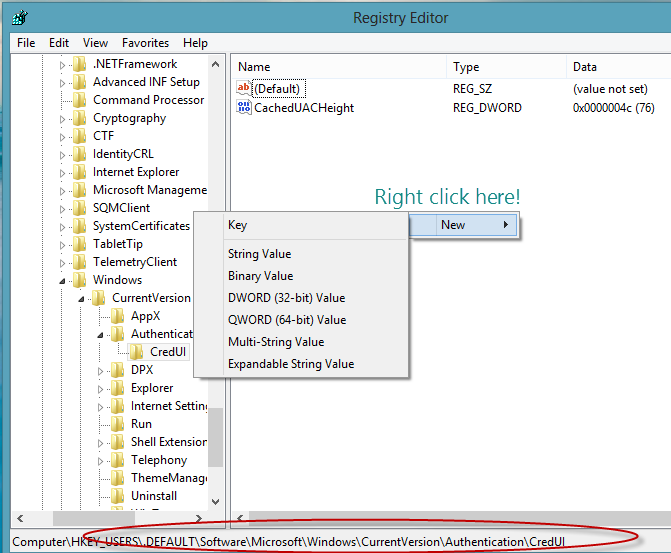The image size is (671, 553).
Task: Click tree pane scroll up arrow
Action: click(215, 65)
